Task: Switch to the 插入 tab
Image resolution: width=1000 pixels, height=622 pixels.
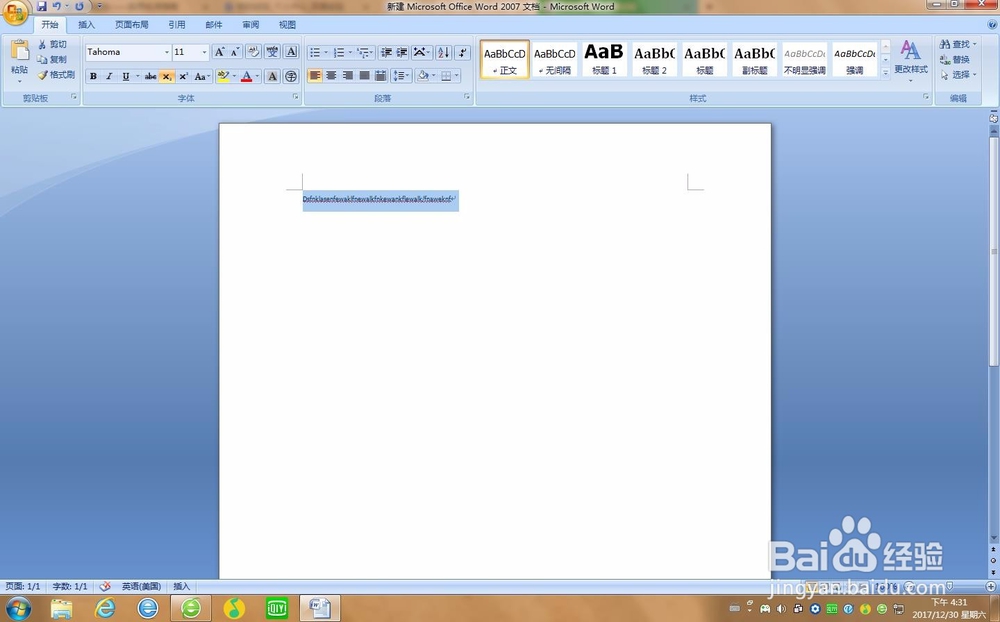Action: (x=86, y=25)
